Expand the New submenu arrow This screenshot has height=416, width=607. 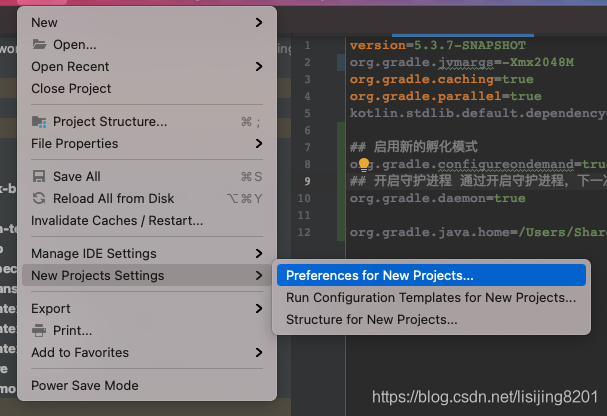259,22
